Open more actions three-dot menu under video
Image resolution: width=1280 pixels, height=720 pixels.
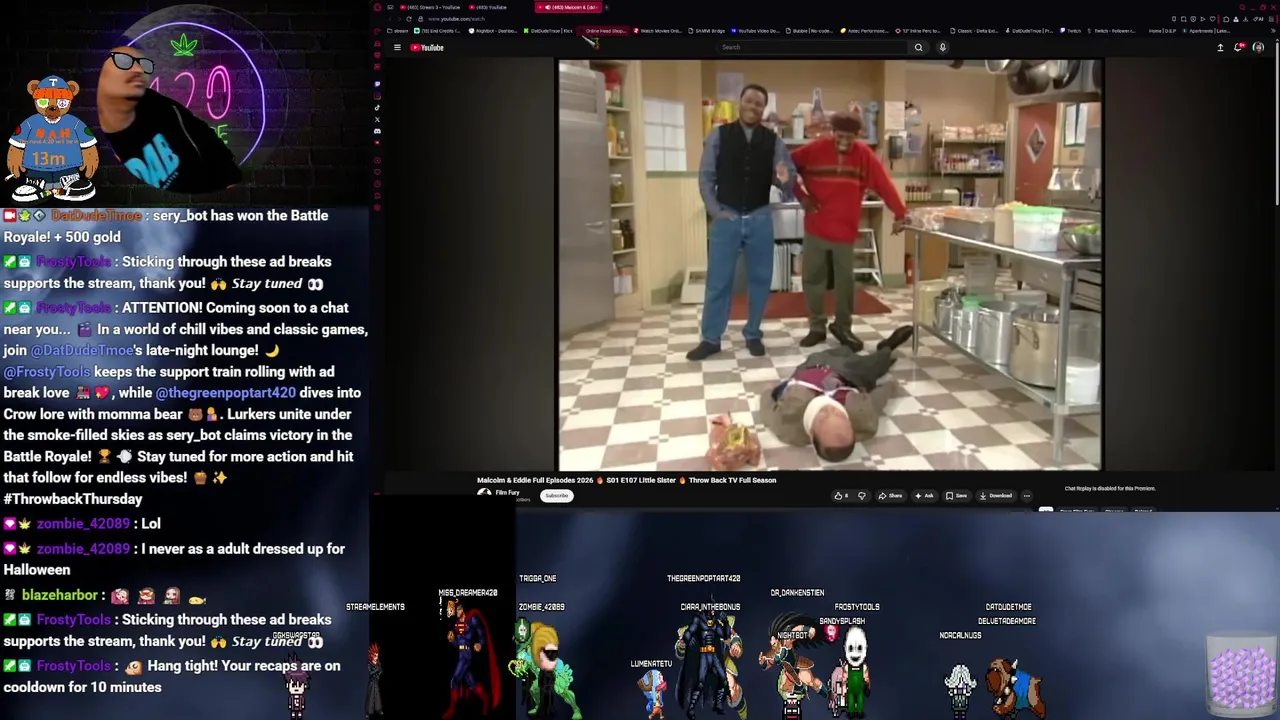coord(1026,495)
